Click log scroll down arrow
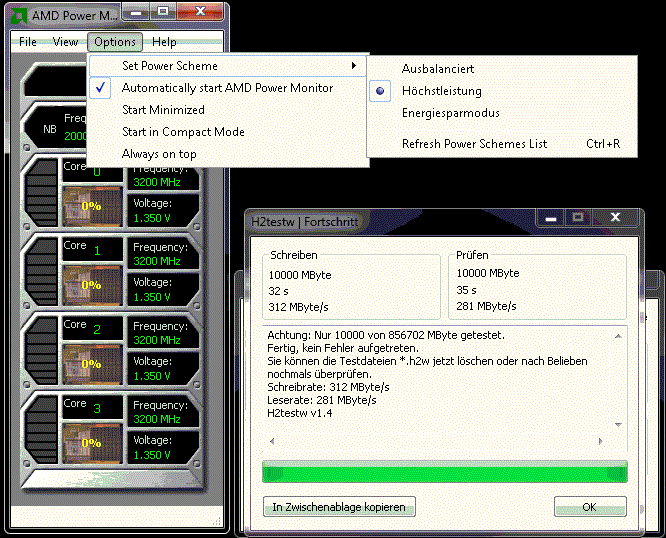 click(618, 425)
